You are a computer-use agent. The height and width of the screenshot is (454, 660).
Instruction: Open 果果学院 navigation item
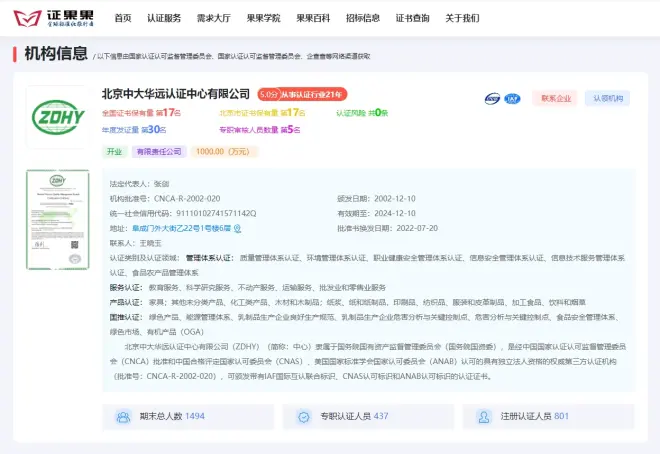tap(263, 18)
